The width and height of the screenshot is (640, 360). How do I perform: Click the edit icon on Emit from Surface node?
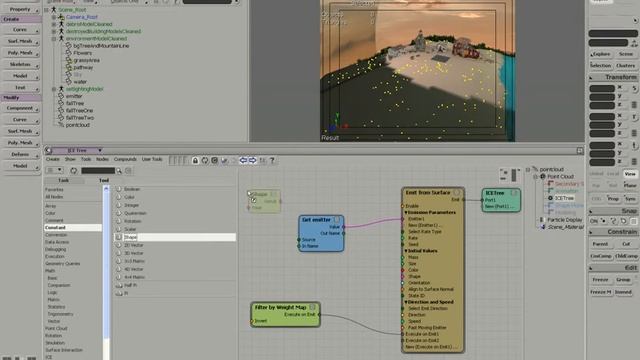[x=456, y=192]
